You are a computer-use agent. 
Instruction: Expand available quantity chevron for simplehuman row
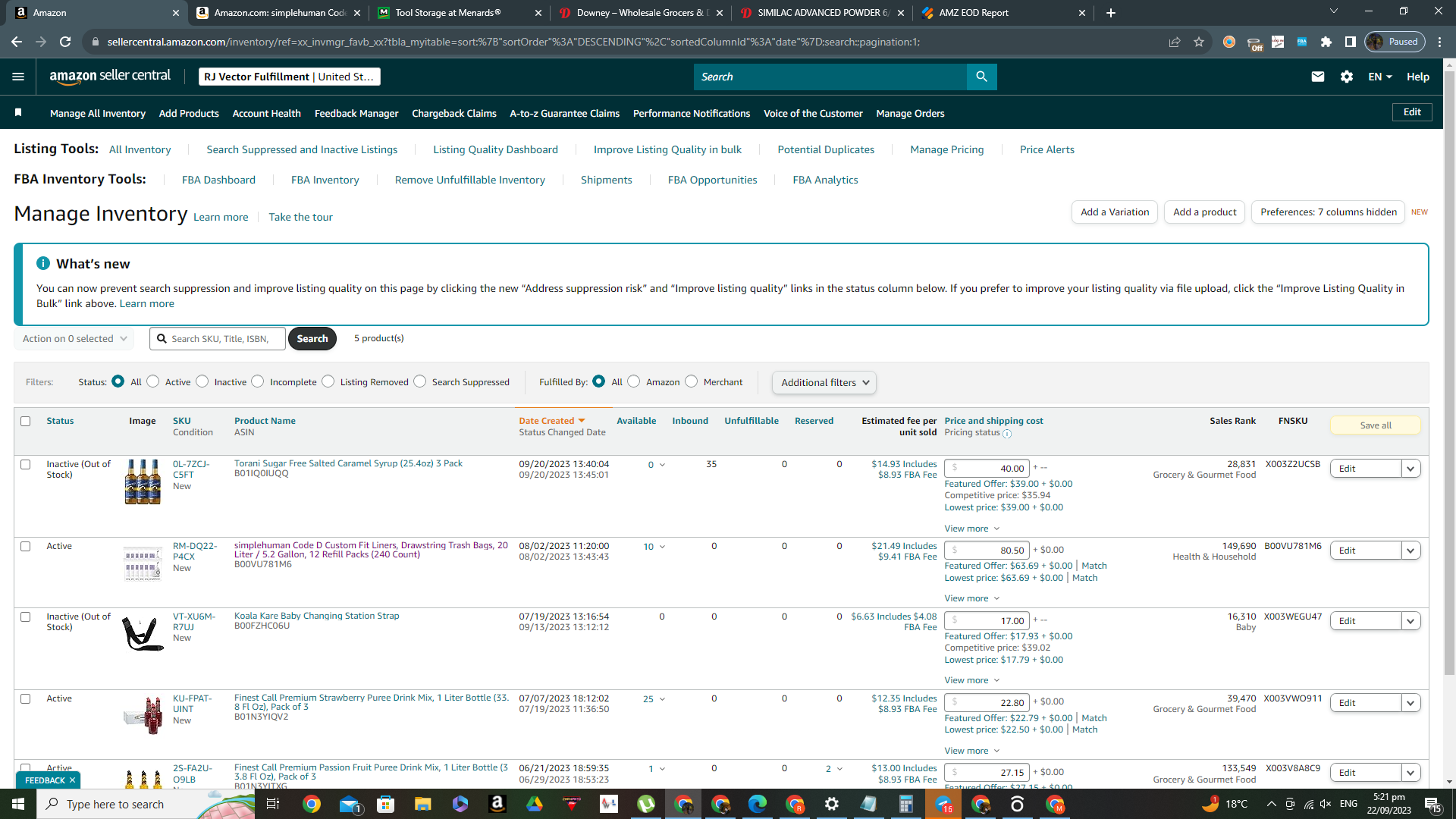pos(662,547)
